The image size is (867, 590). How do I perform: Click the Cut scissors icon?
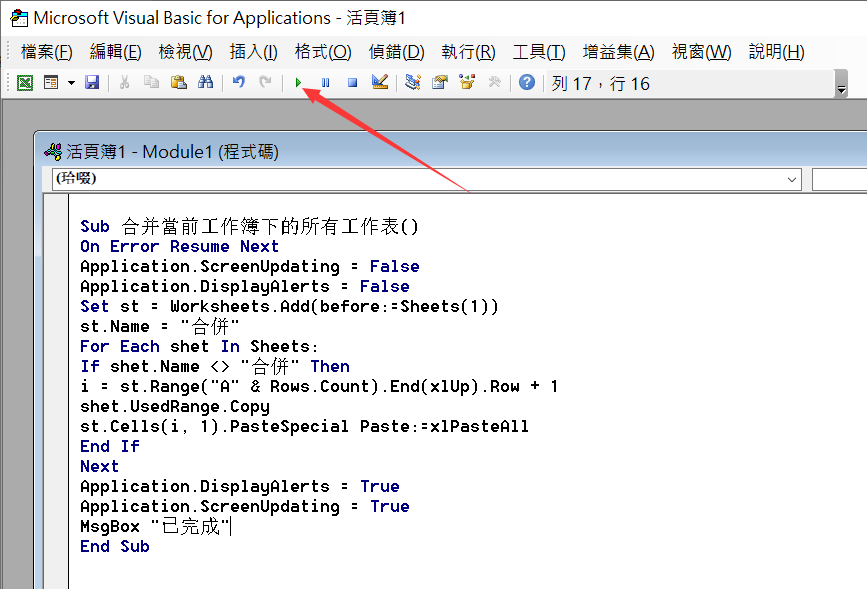[124, 83]
